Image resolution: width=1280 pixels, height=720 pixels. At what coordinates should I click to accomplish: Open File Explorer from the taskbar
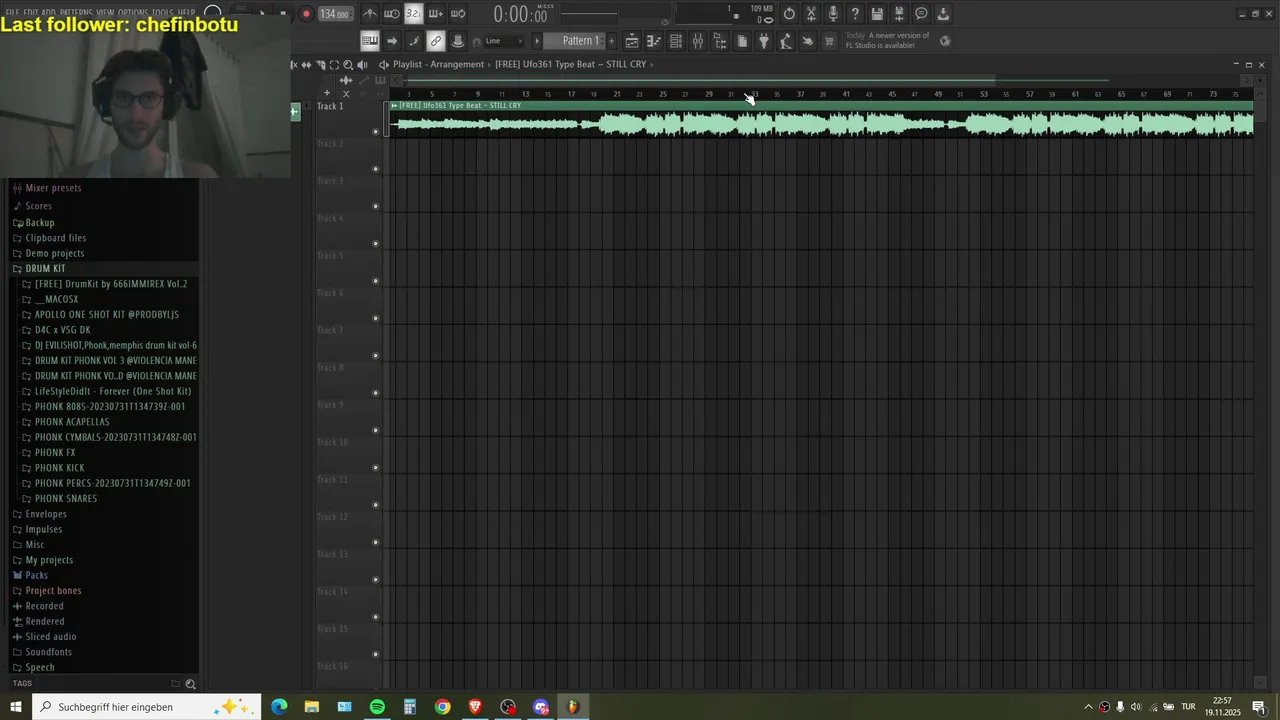tap(311, 707)
